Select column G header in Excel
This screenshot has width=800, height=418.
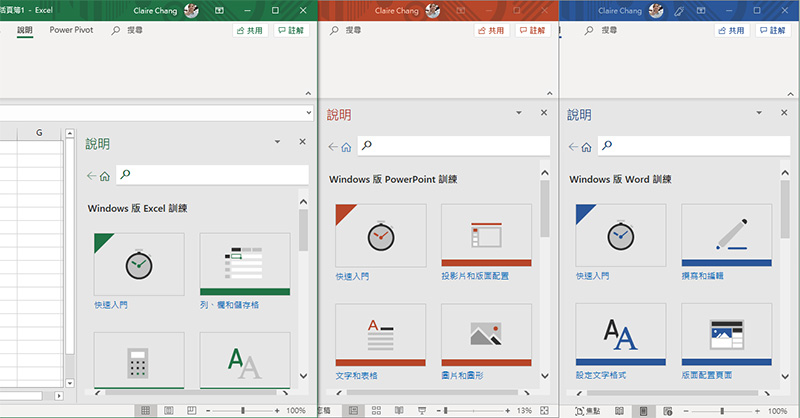[39, 133]
